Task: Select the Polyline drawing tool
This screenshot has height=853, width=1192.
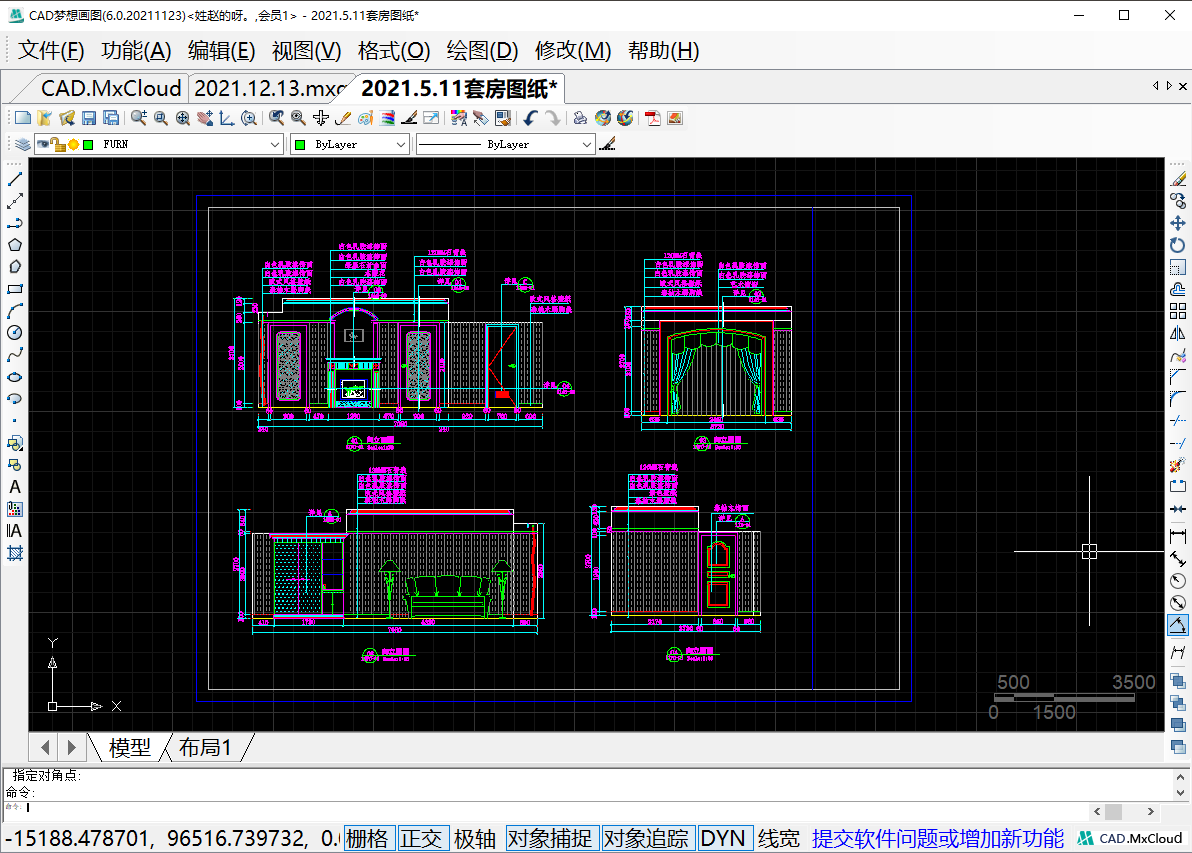Action: tap(14, 223)
